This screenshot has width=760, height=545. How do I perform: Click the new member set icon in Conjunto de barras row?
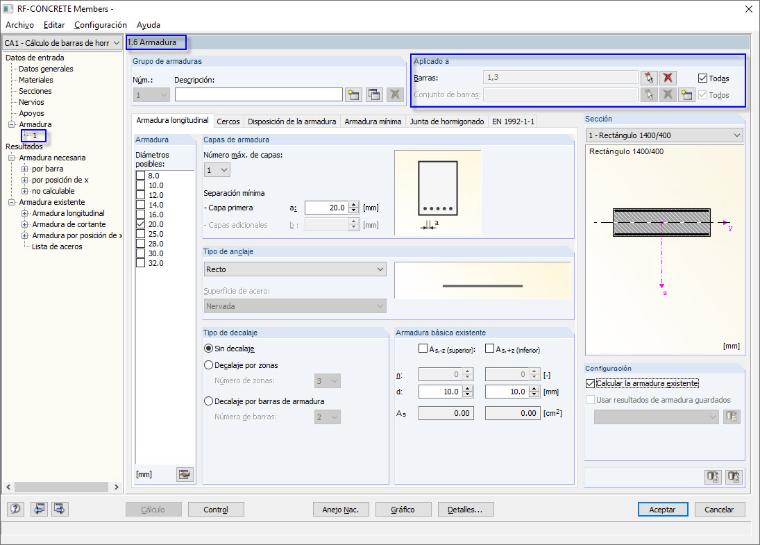coord(686,95)
